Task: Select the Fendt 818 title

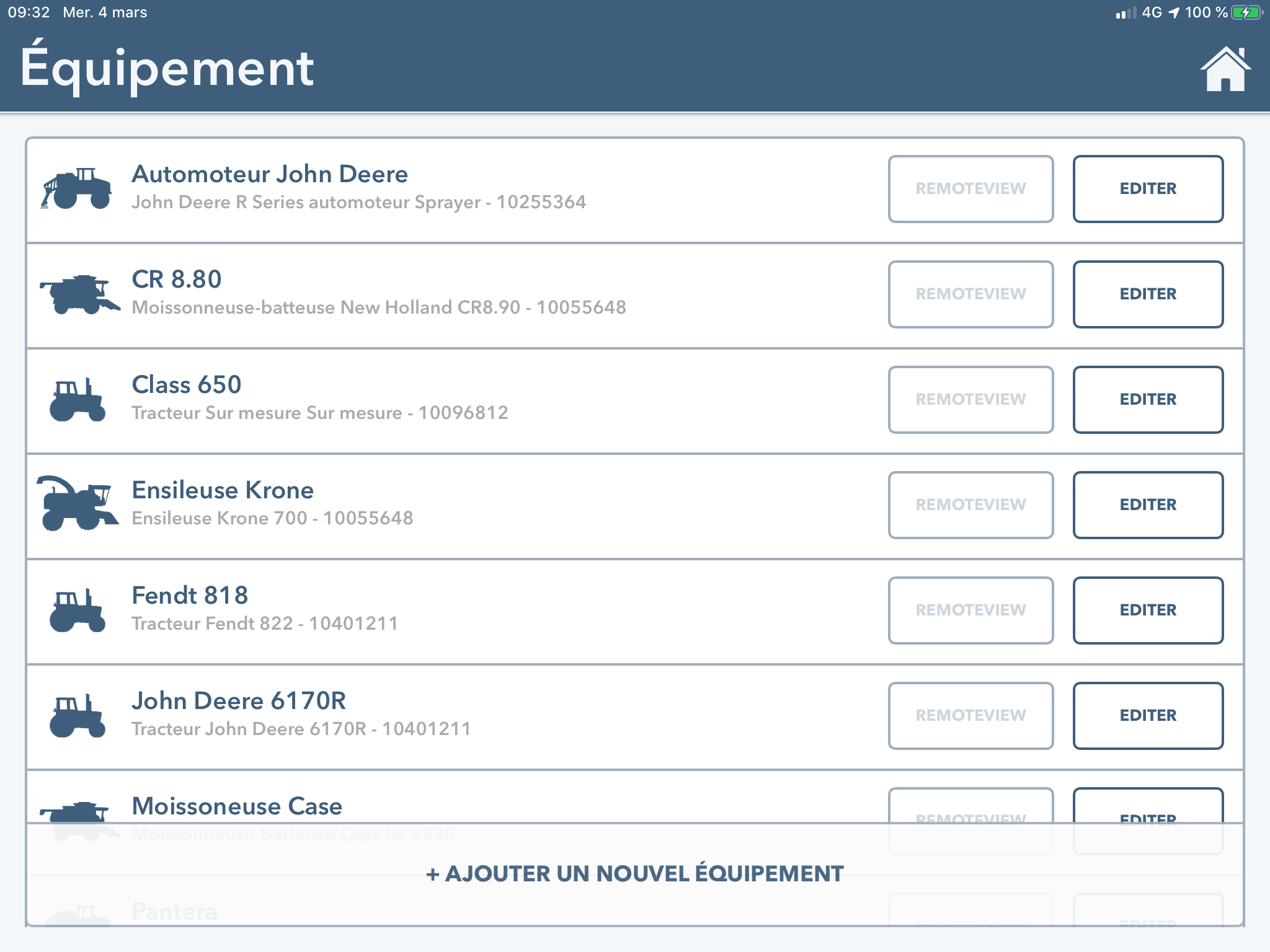Action: [190, 596]
